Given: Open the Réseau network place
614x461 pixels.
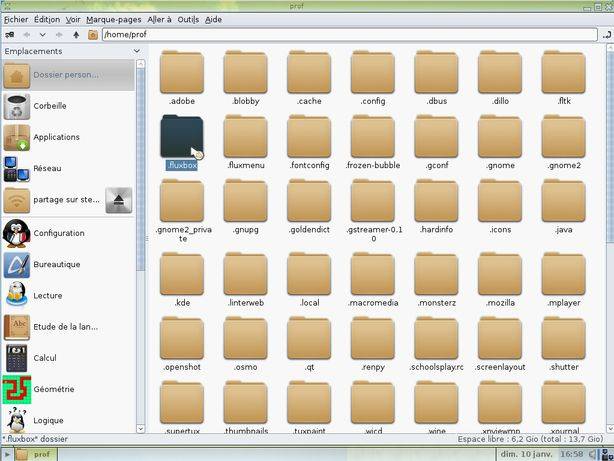Looking at the screenshot, I should [16, 169].
